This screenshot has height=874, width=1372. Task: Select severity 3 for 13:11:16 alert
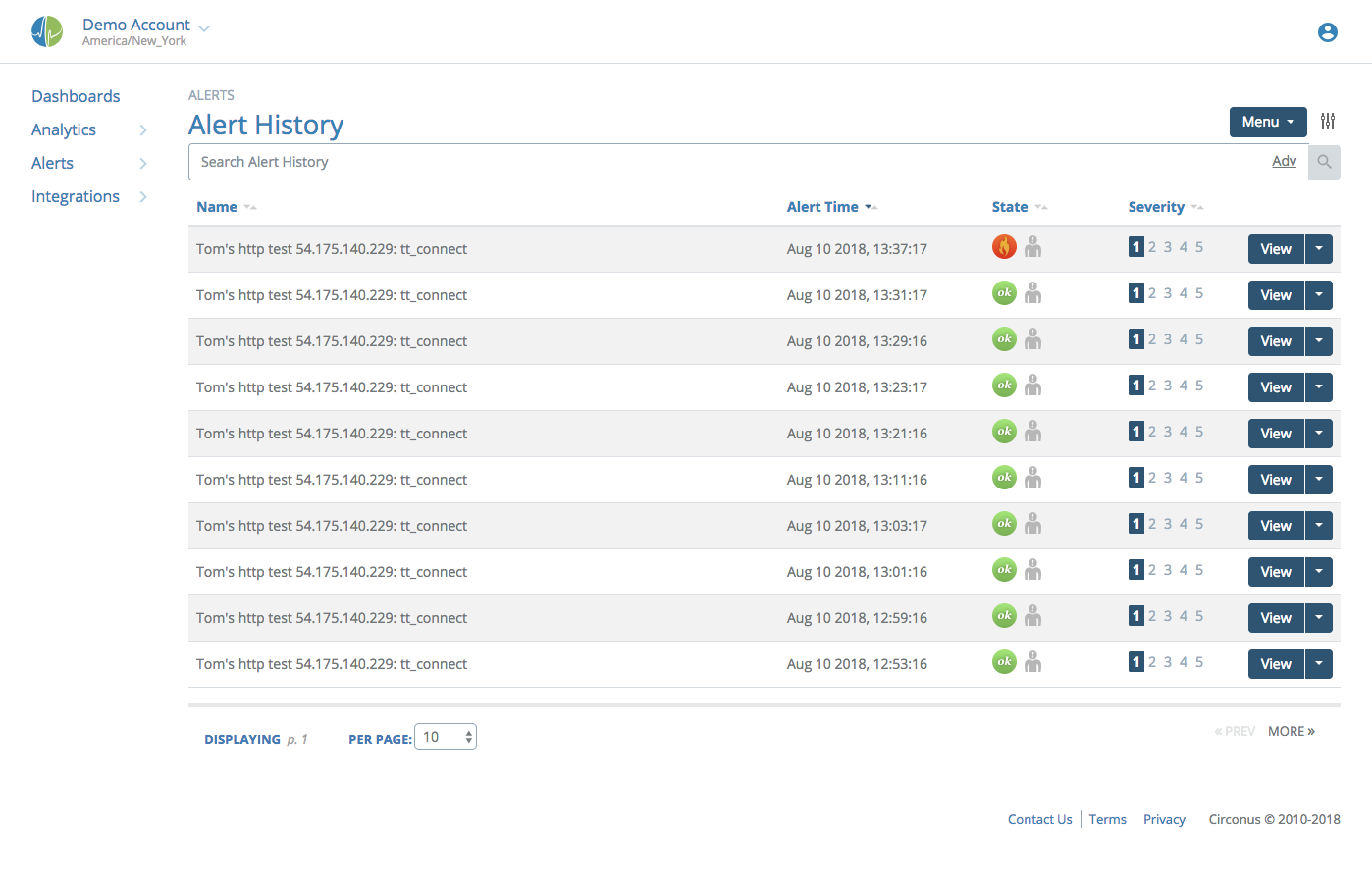click(1168, 478)
